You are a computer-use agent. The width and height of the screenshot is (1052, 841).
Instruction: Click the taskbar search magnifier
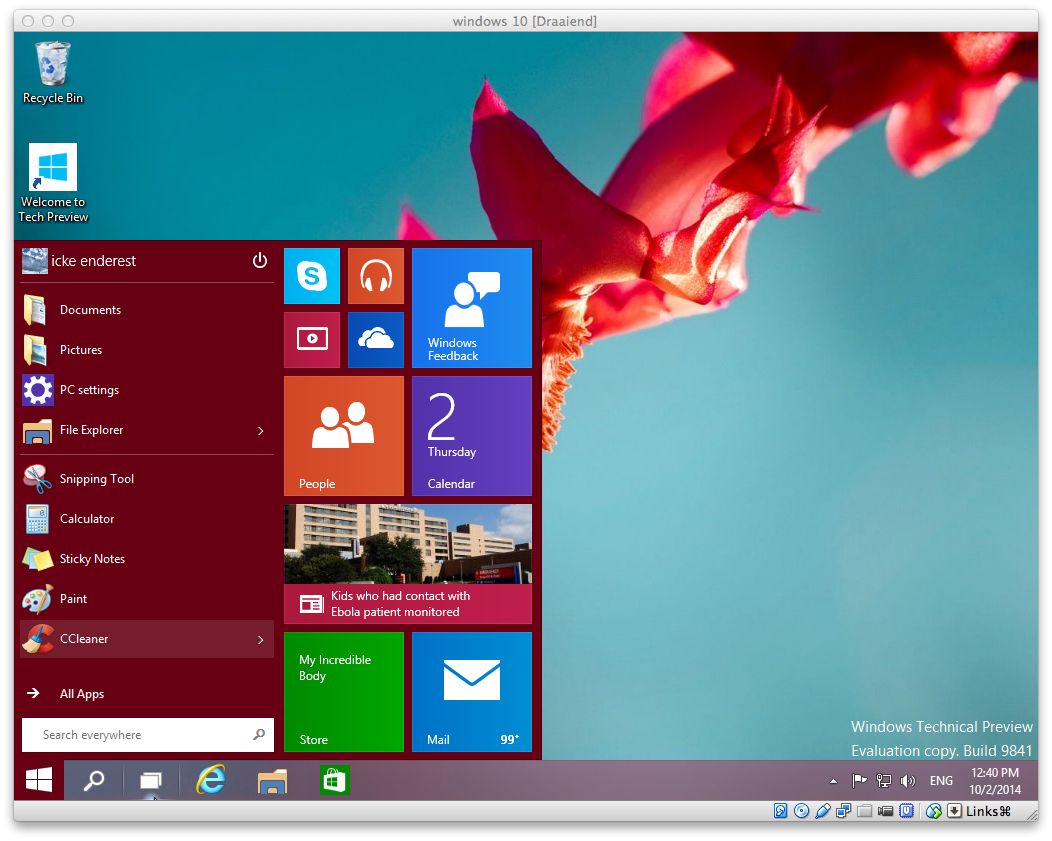point(94,781)
